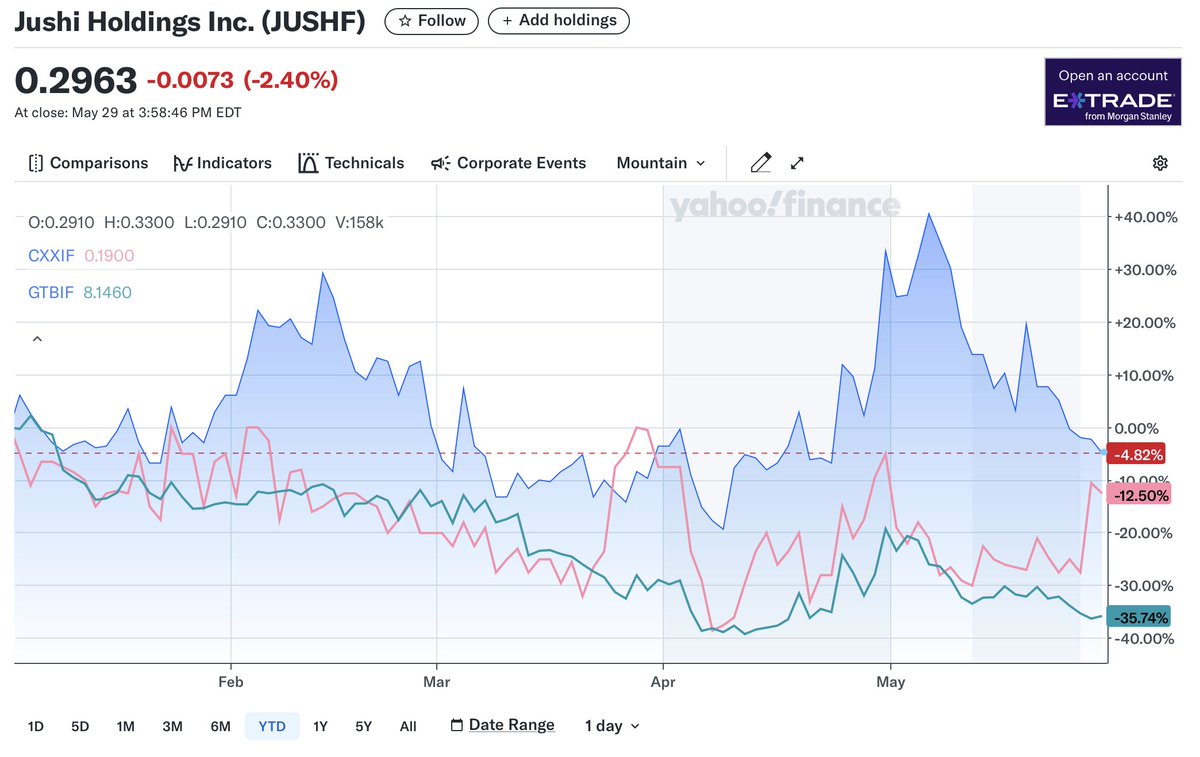This screenshot has width=1200, height=757.
Task: Open the Date Range picker
Action: (502, 726)
